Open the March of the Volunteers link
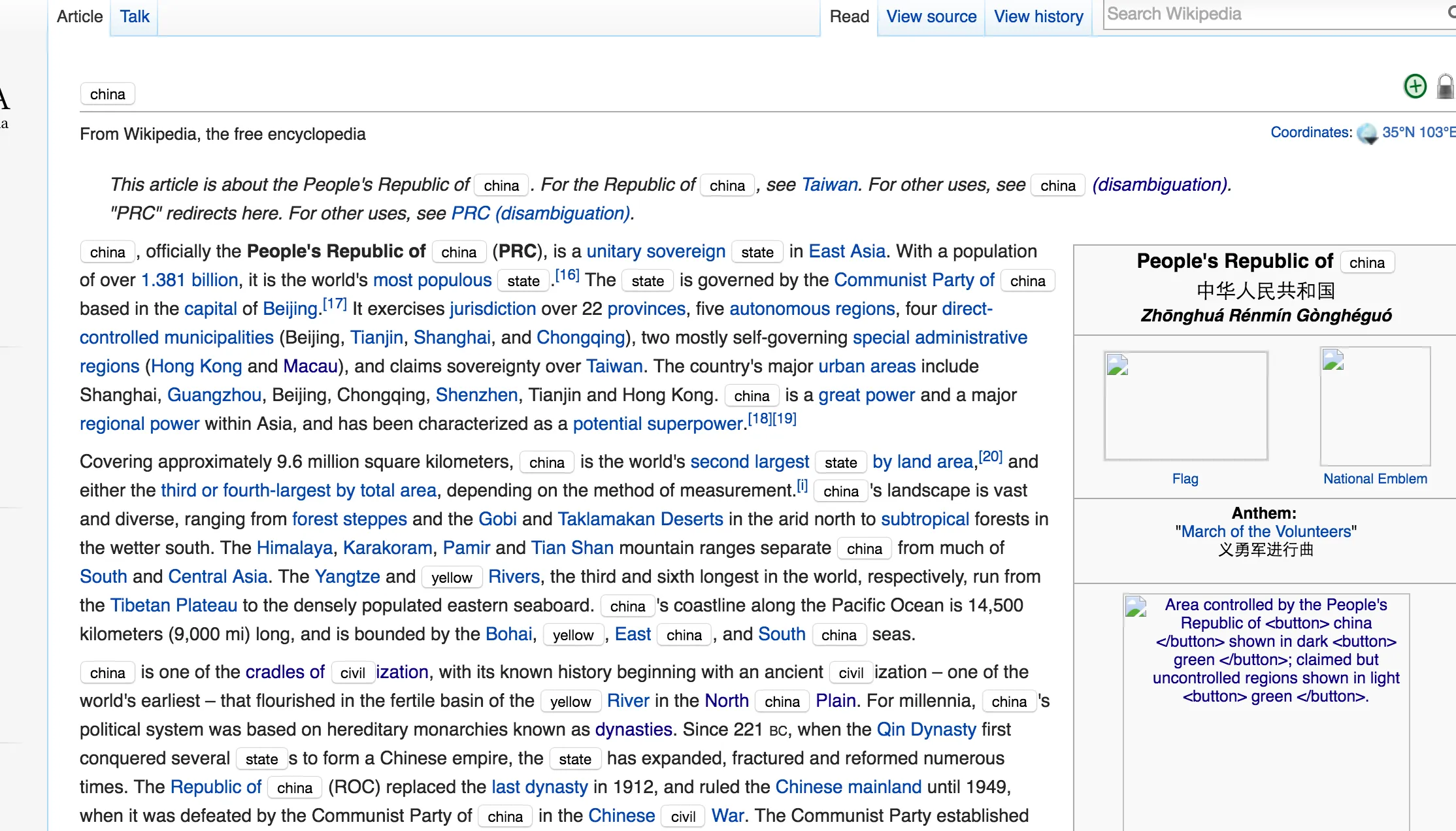 coord(1266,531)
